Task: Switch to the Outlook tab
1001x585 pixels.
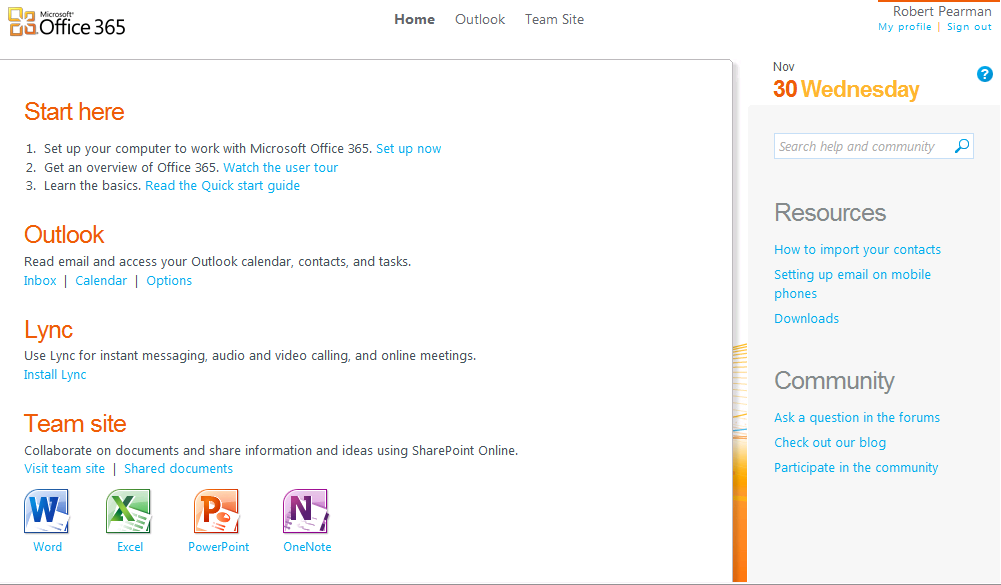Action: click(480, 20)
